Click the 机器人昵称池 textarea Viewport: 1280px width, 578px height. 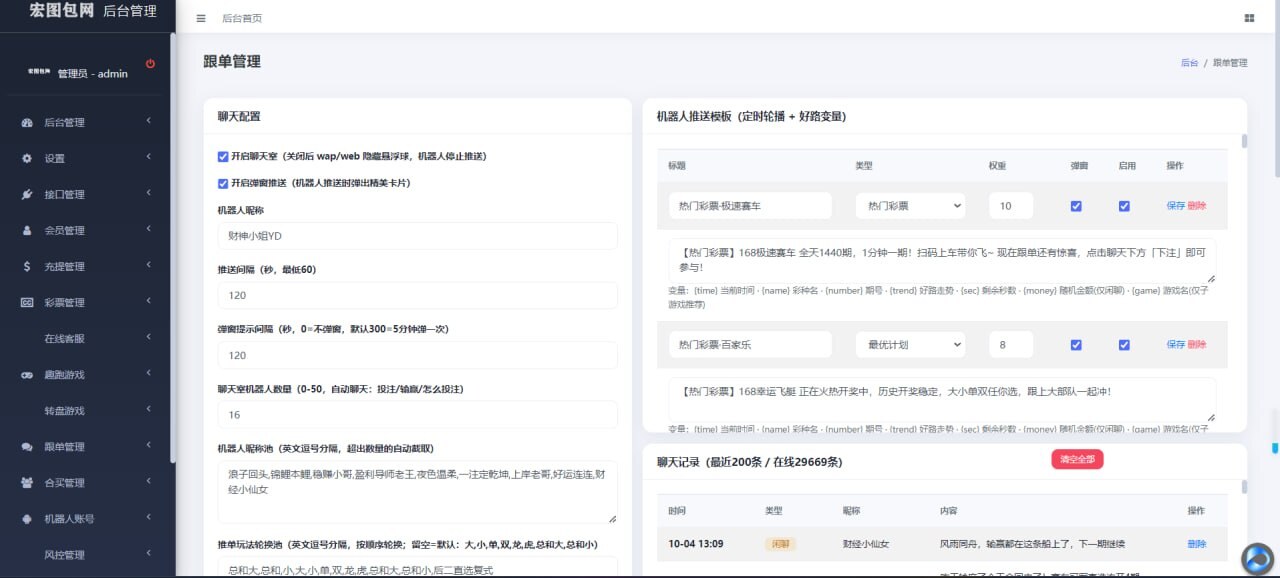tap(417, 492)
